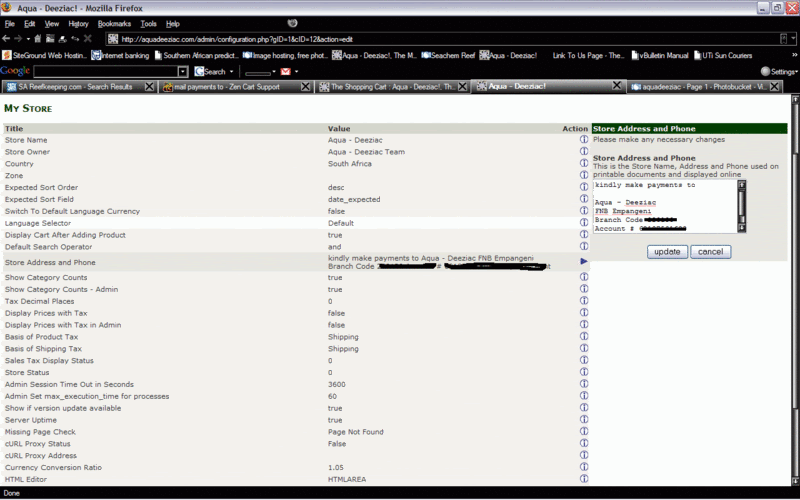Open the Tools menu
Viewport: 800px width, 500px height.
coord(148,23)
